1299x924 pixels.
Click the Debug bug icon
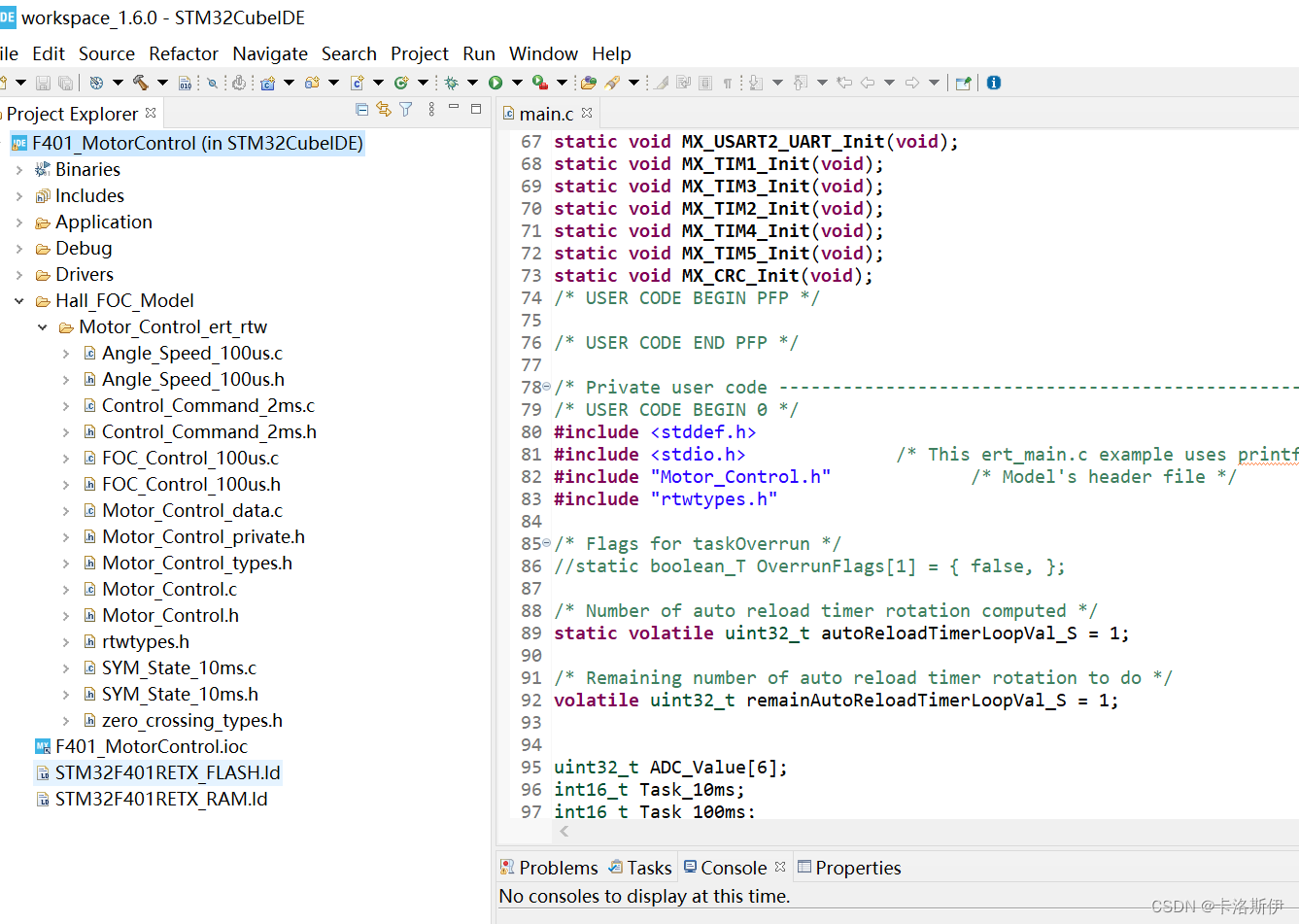(x=451, y=83)
